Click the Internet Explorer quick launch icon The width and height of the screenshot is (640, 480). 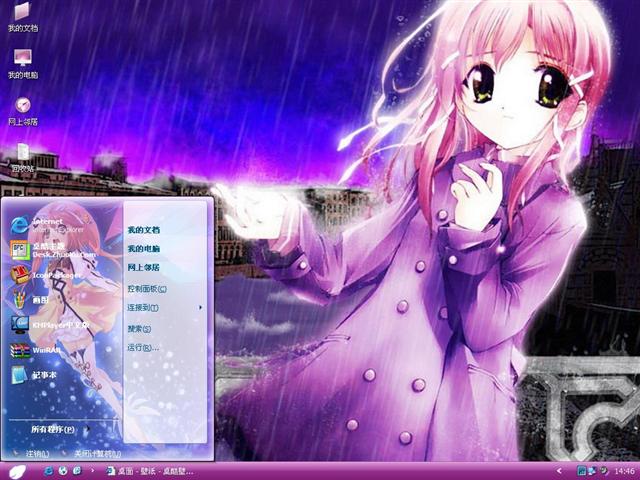click(x=49, y=471)
